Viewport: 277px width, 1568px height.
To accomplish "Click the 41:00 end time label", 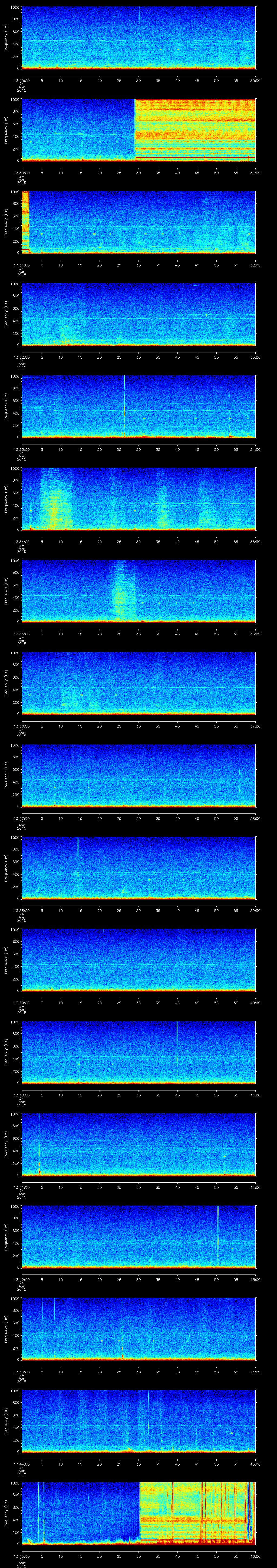I will 256,1095.
